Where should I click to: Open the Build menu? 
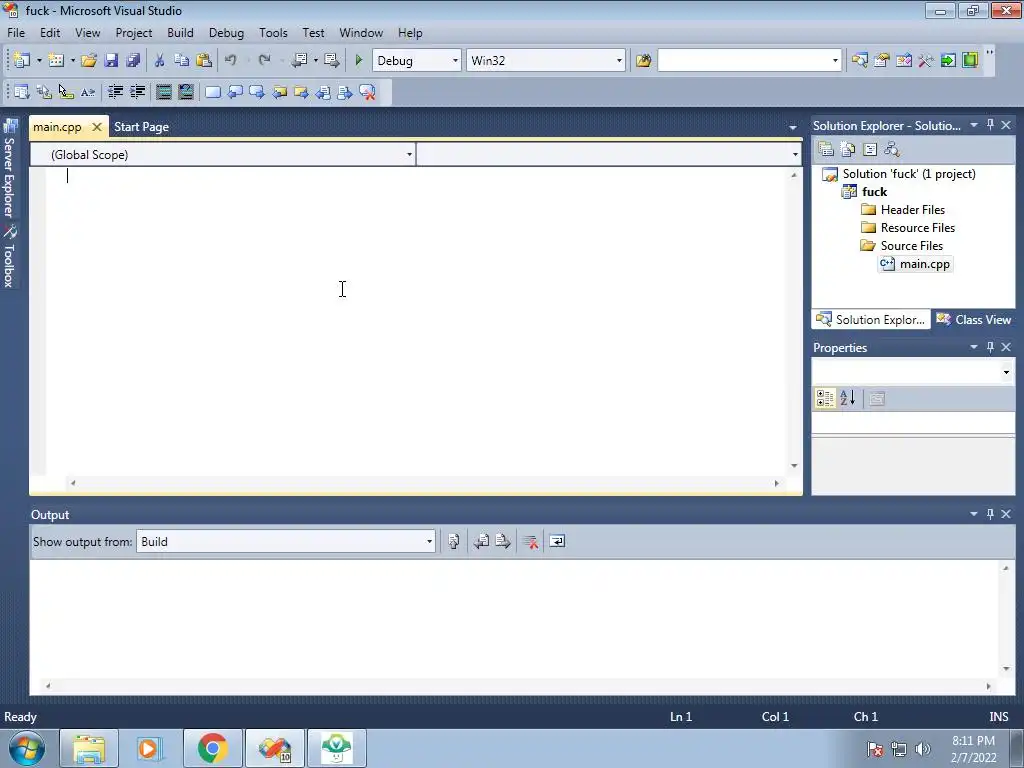(180, 33)
